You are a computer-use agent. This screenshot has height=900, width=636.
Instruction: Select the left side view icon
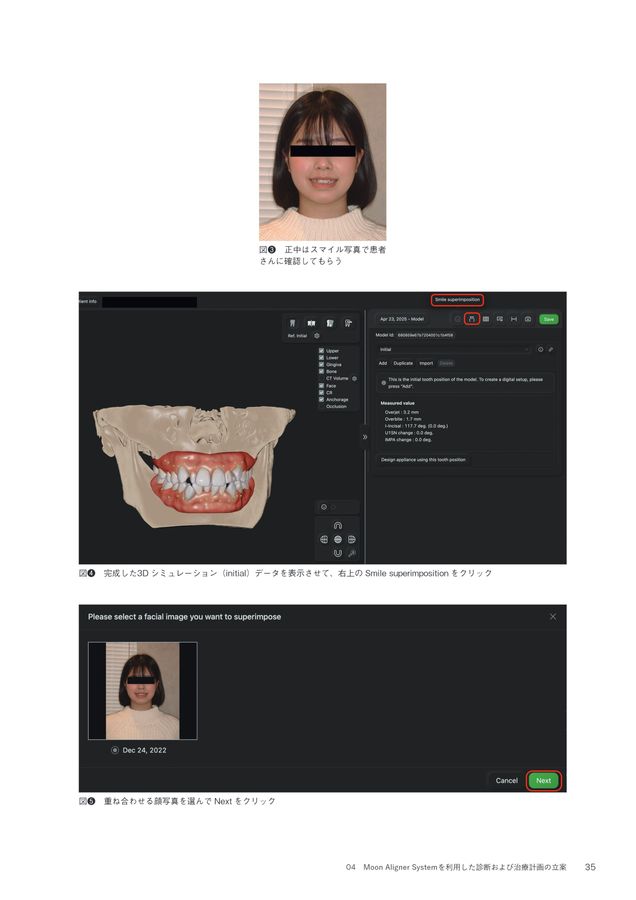point(324,540)
